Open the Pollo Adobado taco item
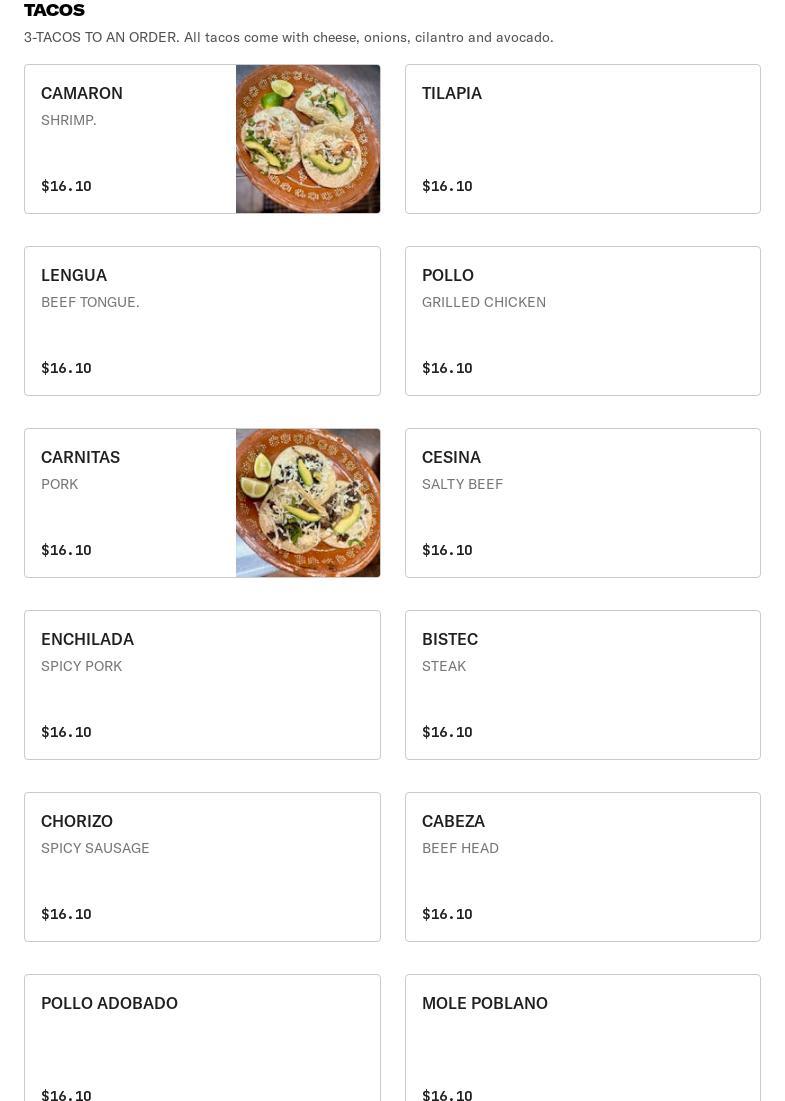The height and width of the screenshot is (1101, 785). pos(202,1038)
